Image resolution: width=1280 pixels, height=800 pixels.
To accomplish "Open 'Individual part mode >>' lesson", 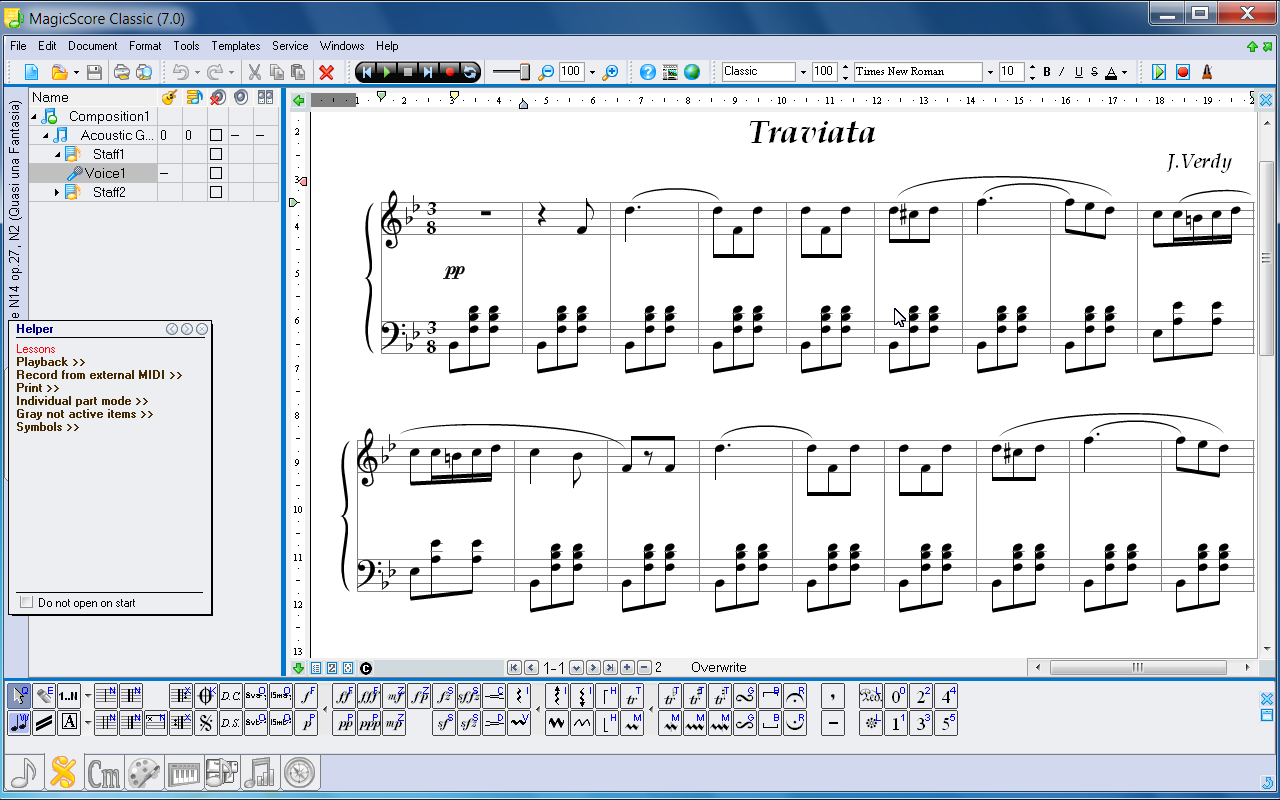I will [x=82, y=401].
